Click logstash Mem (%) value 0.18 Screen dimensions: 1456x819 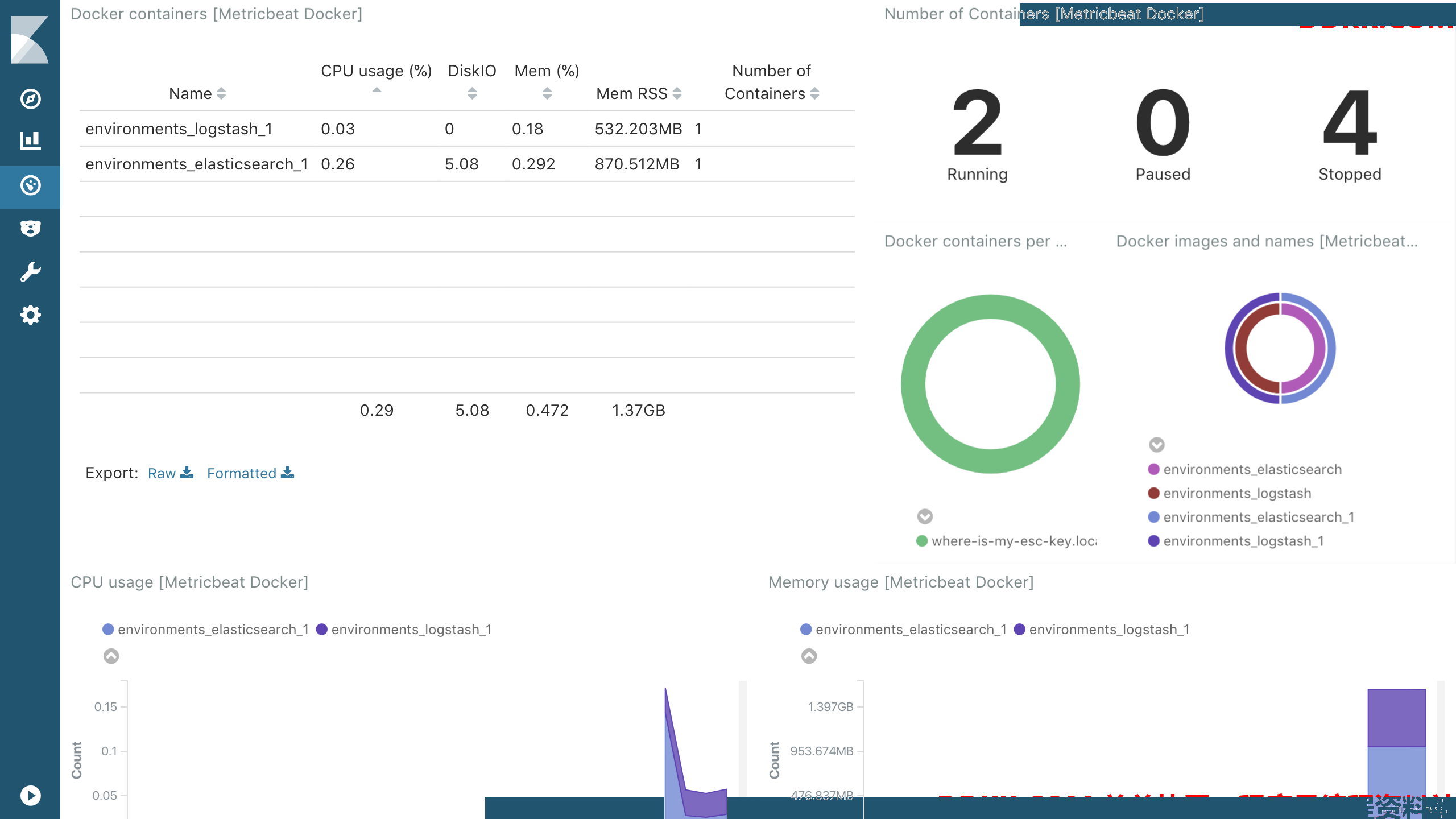pyautogui.click(x=527, y=129)
